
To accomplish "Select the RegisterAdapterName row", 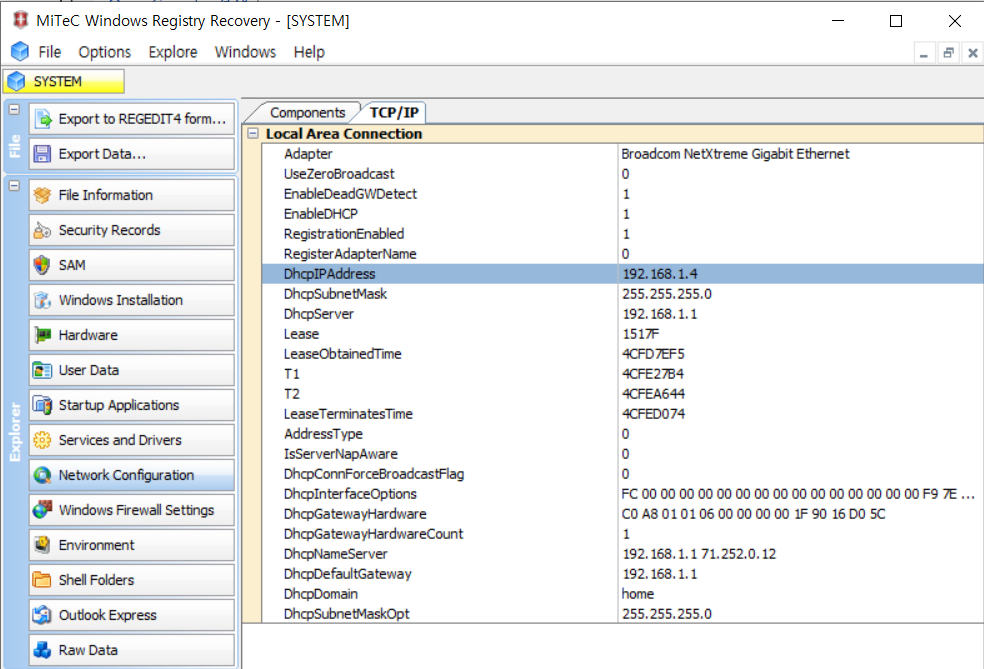I will pos(623,254).
